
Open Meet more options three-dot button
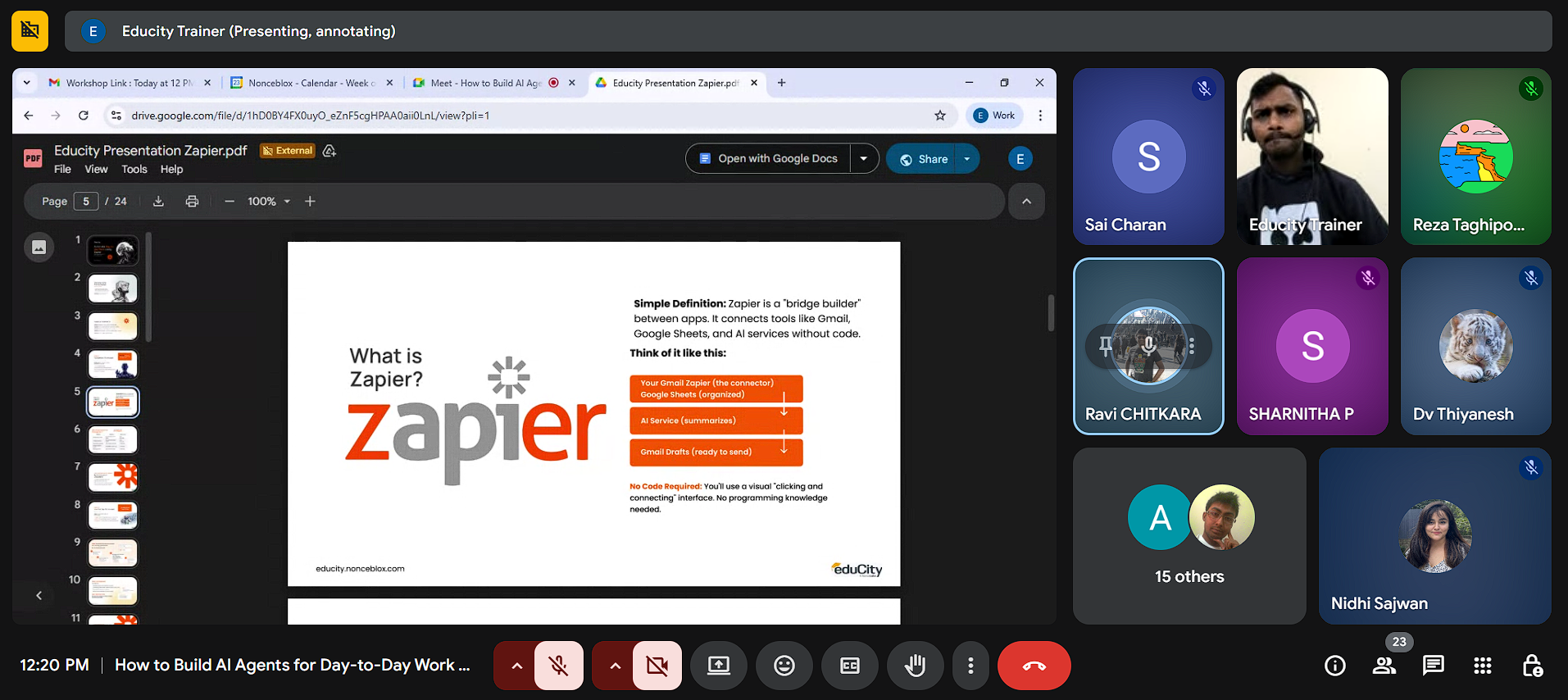pyautogui.click(x=970, y=666)
